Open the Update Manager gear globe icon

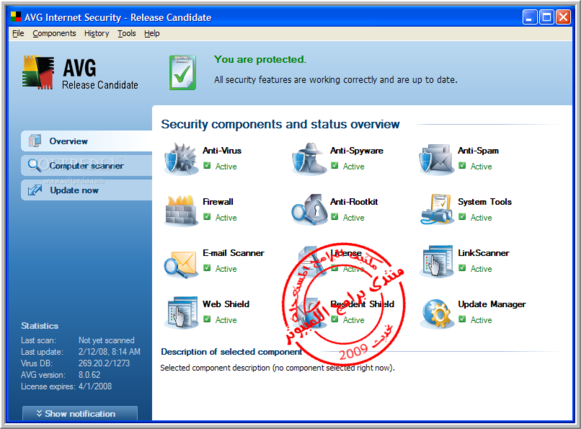436,313
